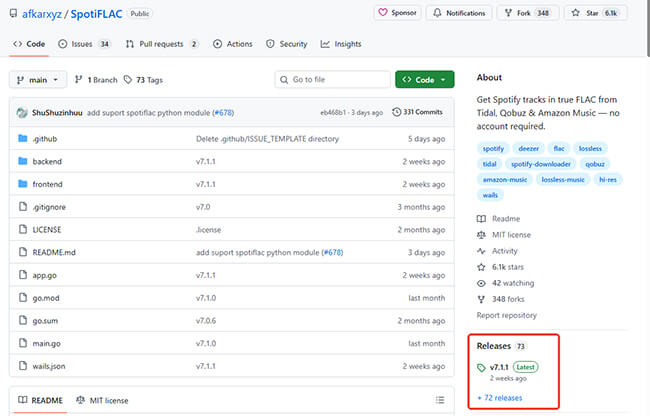Open the .gitignore file
Image resolution: width=650 pixels, height=416 pixels.
coord(49,207)
